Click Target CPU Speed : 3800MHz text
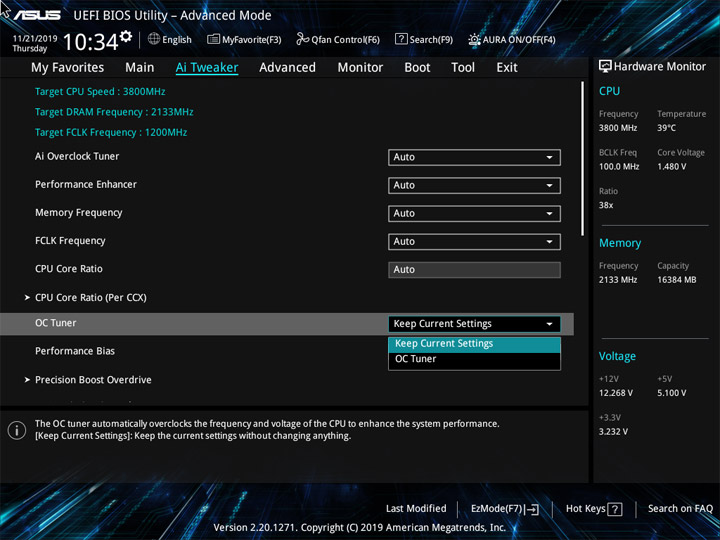This screenshot has width=720, height=540. tap(100, 91)
